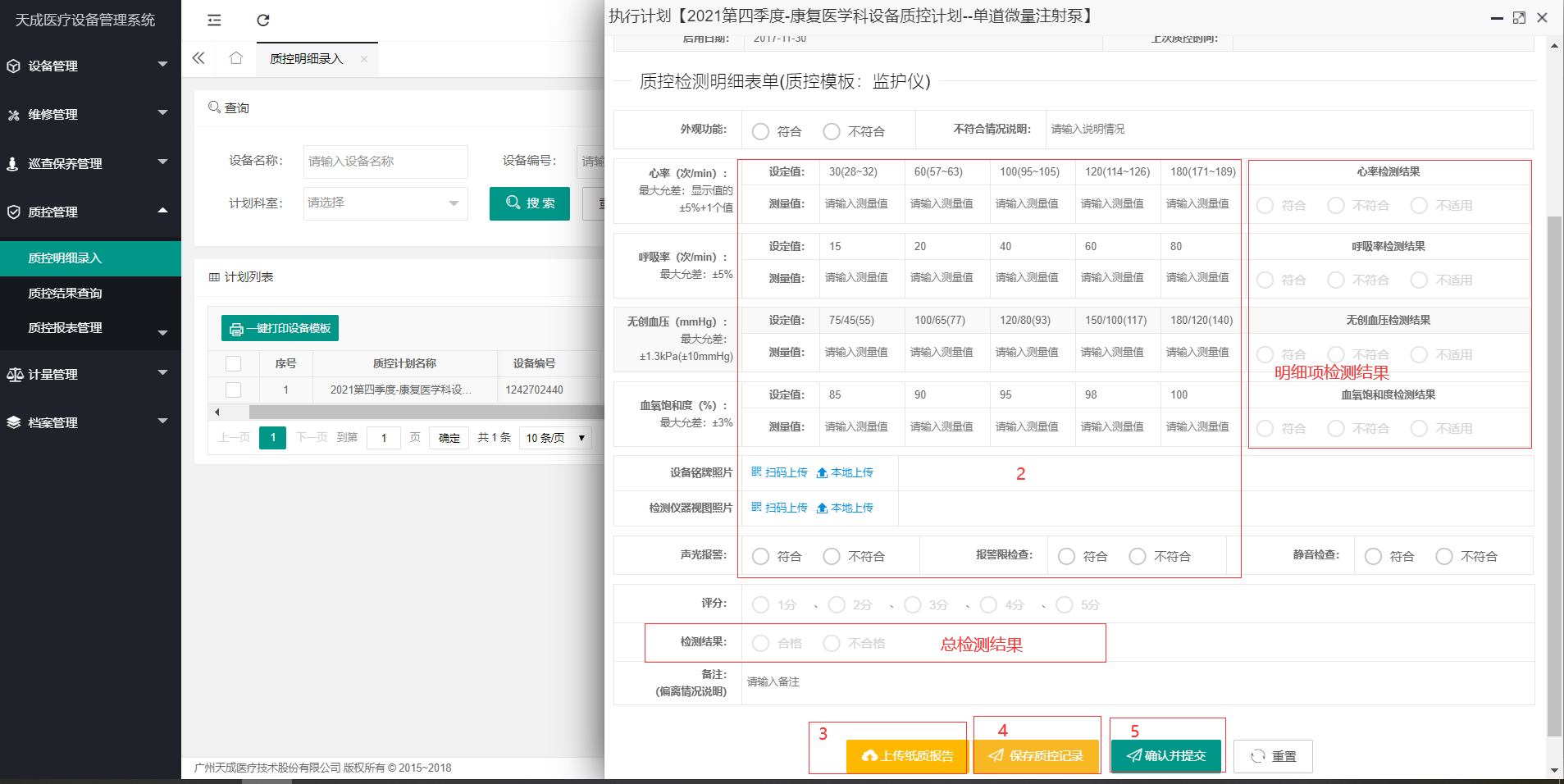Click the page refresh icon

tap(263, 21)
